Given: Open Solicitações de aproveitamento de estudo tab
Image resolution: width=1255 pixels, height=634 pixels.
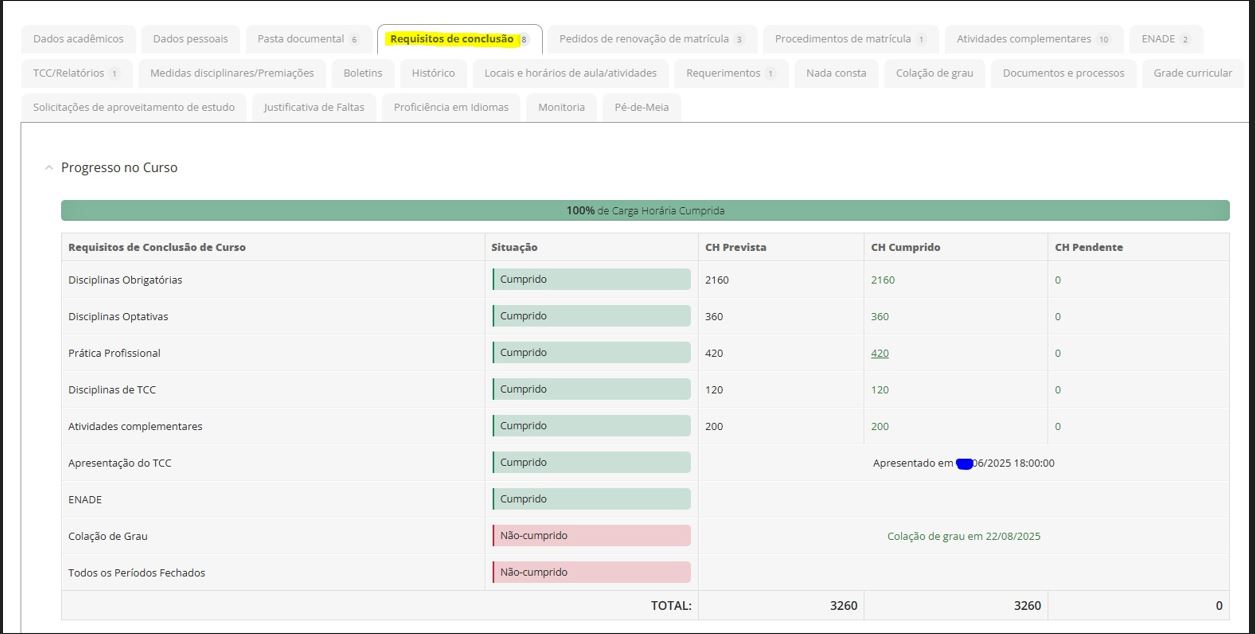Looking at the screenshot, I should pyautogui.click(x=134, y=107).
